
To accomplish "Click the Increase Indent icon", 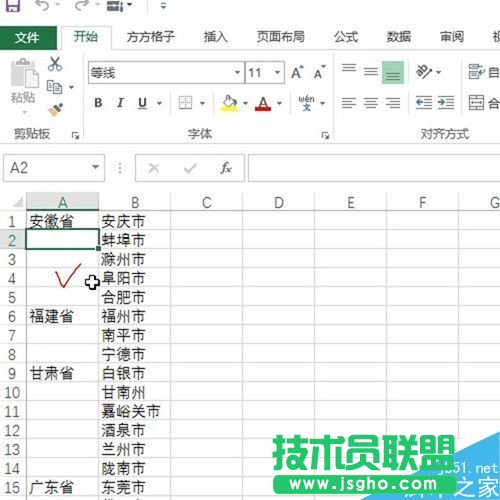I will tap(446, 103).
